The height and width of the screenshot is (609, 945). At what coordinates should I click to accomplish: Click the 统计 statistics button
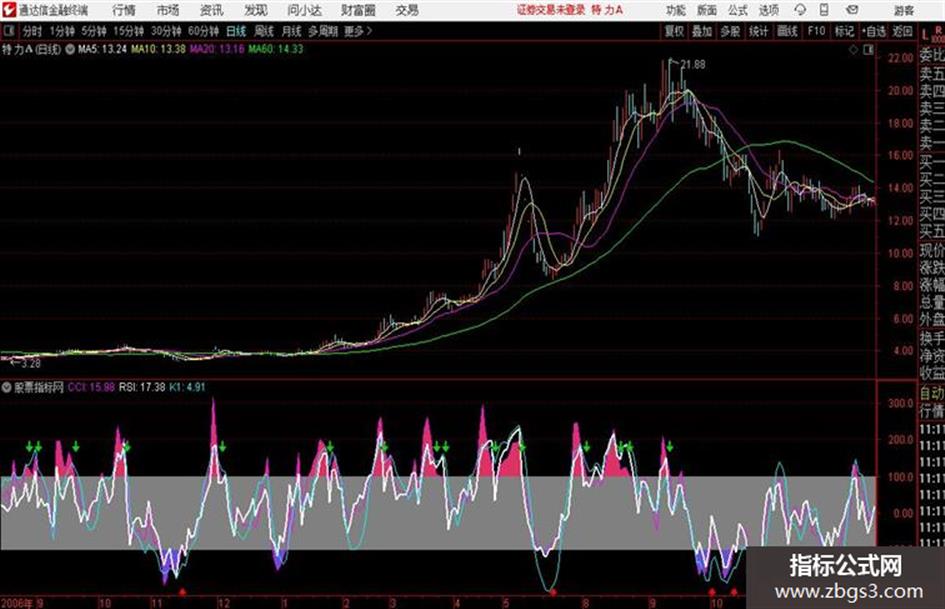758,31
